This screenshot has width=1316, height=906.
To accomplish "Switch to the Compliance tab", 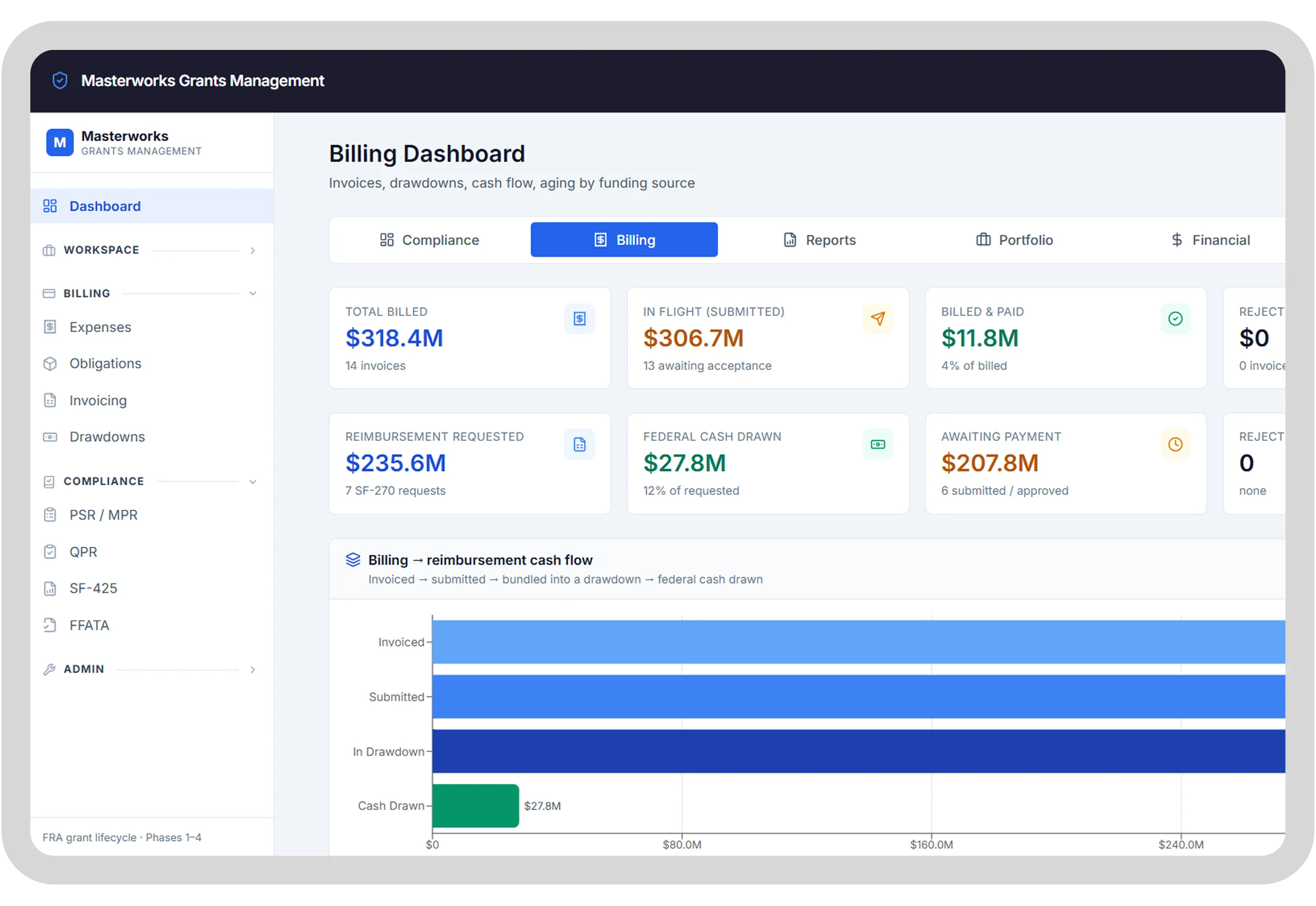I will coord(429,240).
